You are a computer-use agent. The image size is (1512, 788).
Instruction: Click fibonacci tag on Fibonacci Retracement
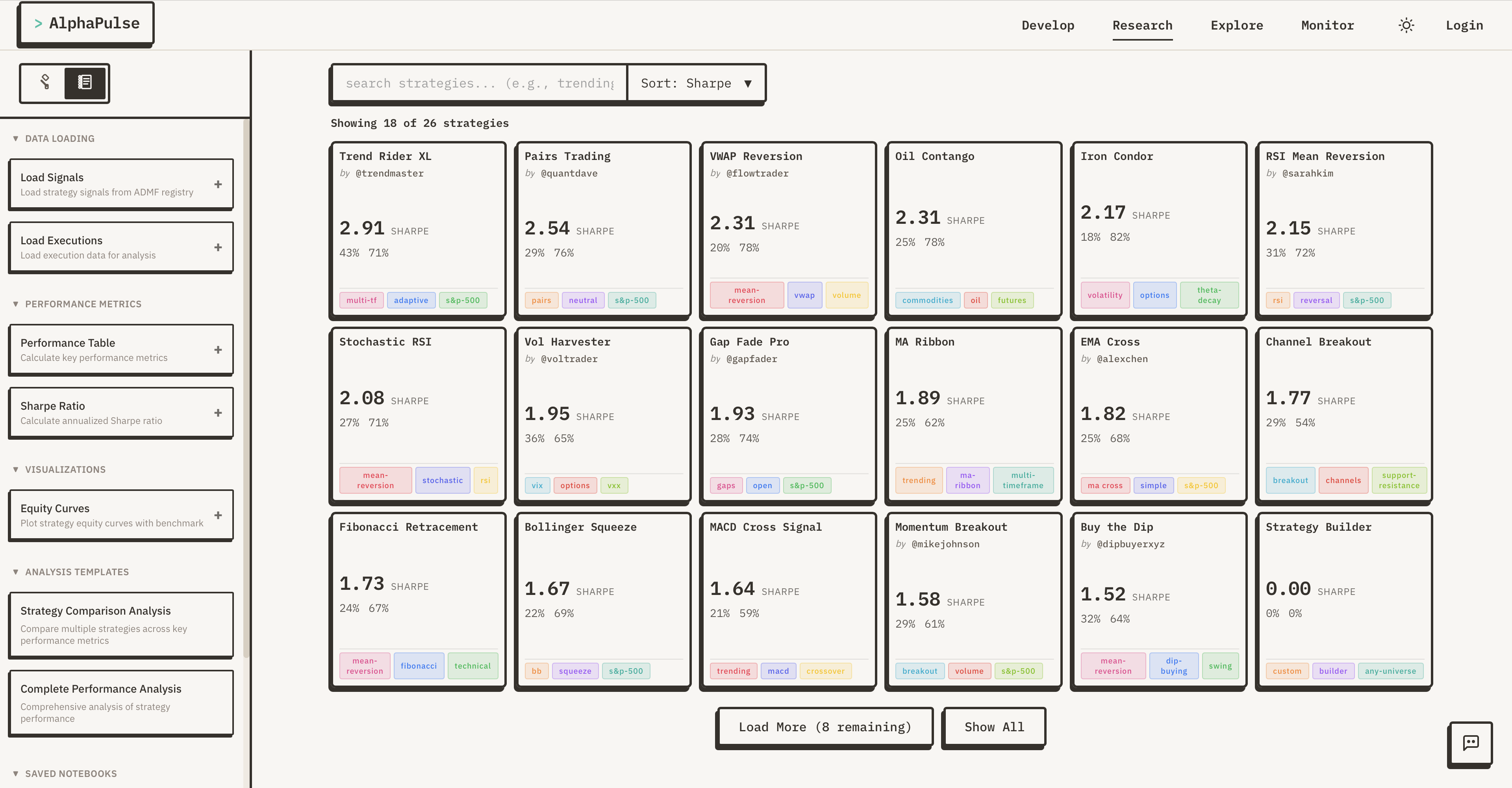(x=419, y=666)
